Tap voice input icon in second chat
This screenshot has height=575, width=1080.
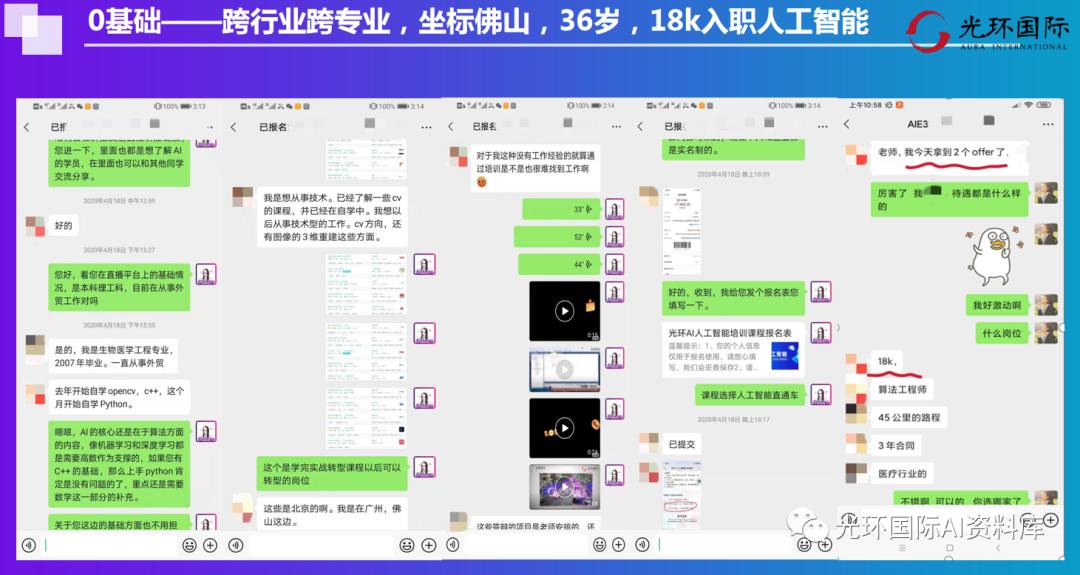pyautogui.click(x=236, y=545)
